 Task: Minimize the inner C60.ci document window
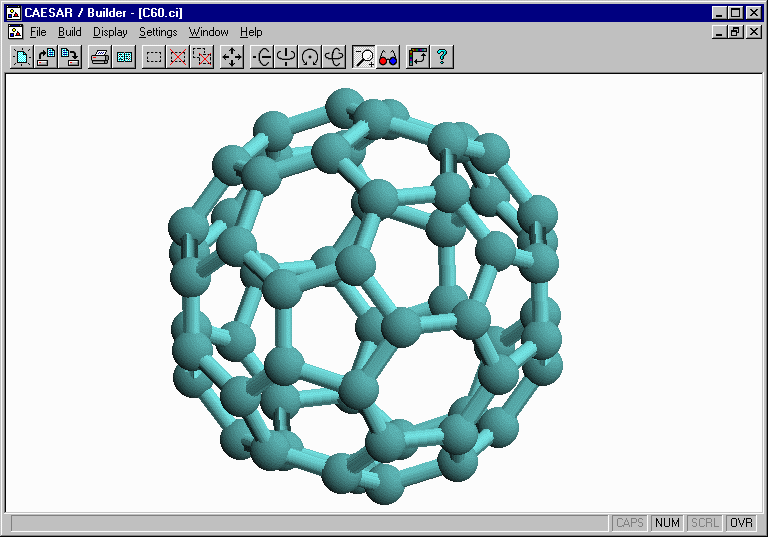719,32
